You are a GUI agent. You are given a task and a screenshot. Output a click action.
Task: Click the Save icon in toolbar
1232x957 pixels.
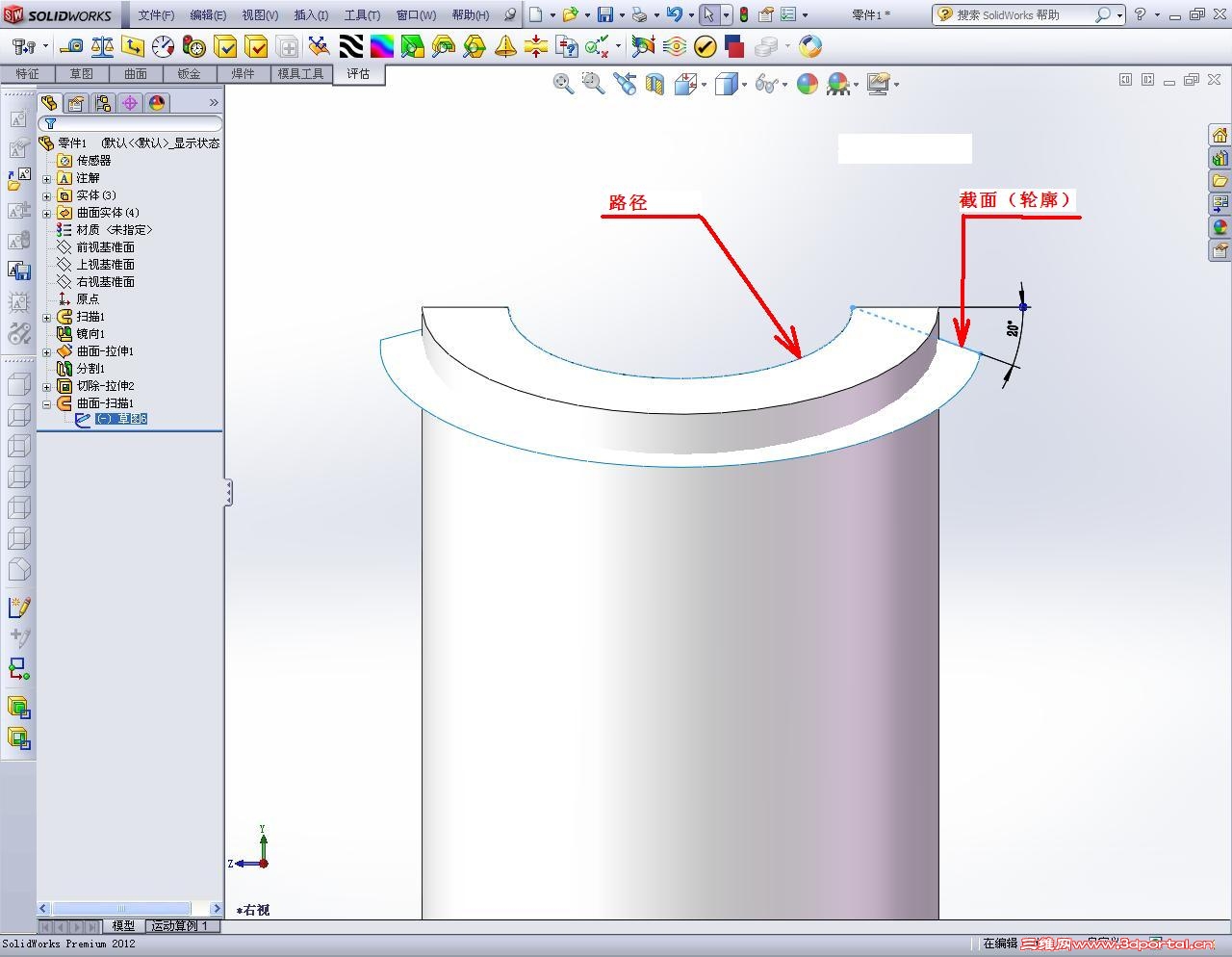tap(604, 14)
